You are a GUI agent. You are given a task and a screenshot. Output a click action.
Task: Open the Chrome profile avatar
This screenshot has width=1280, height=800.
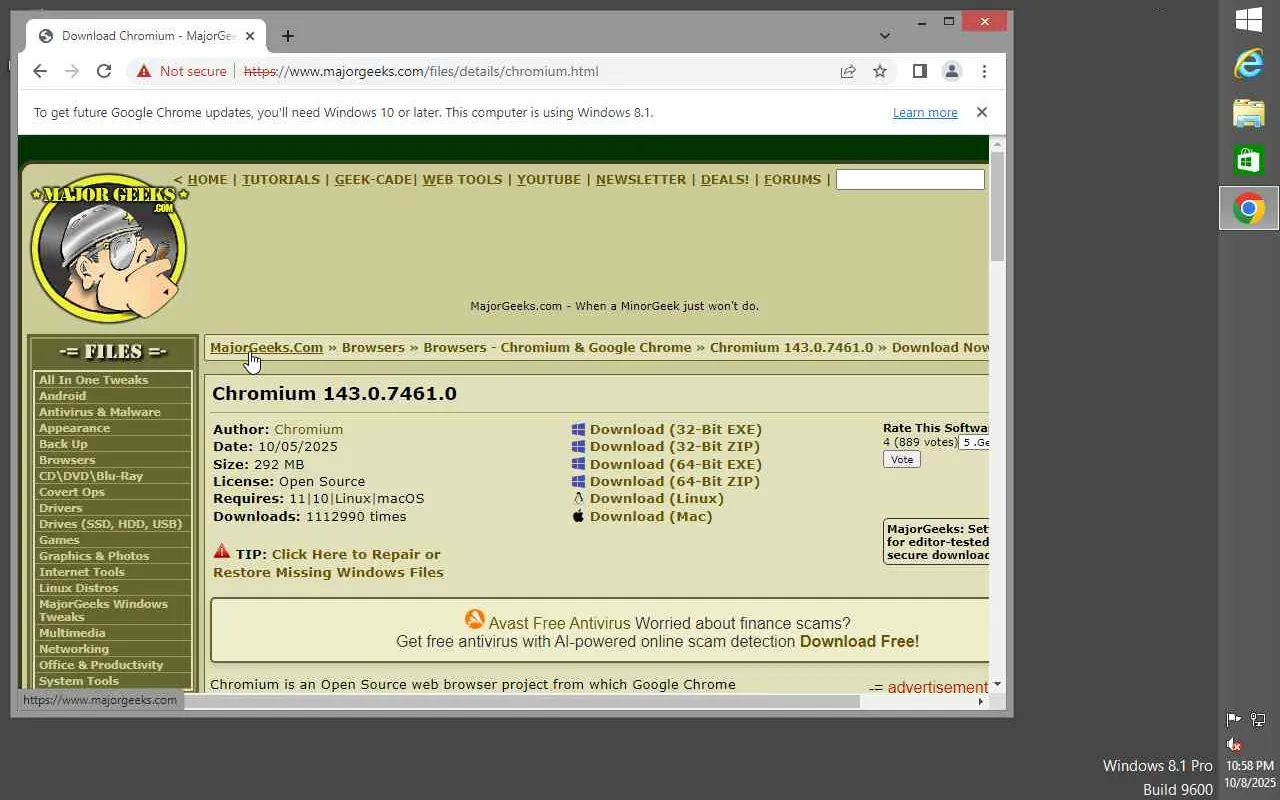tap(952, 71)
